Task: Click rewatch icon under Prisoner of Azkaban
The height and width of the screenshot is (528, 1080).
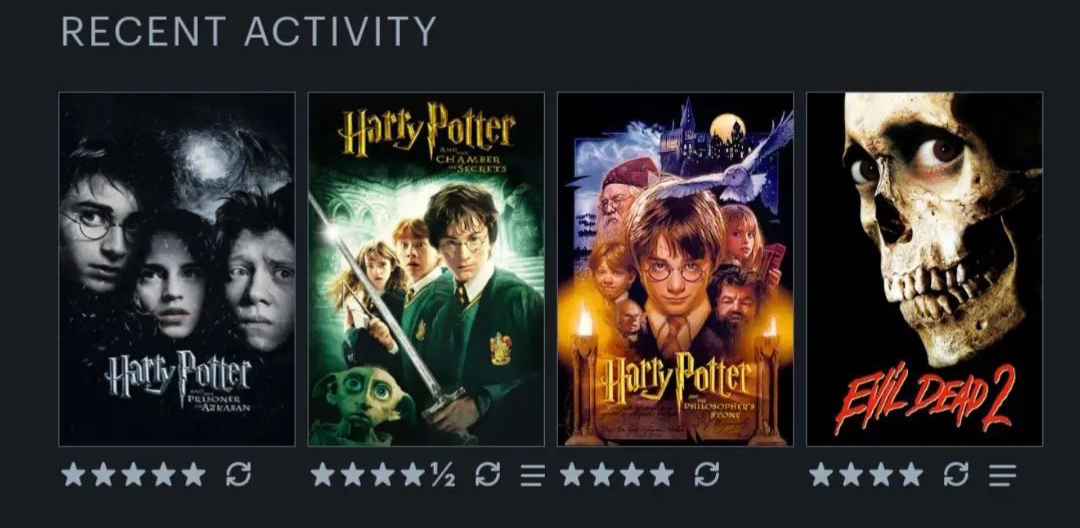Action: (x=238, y=474)
